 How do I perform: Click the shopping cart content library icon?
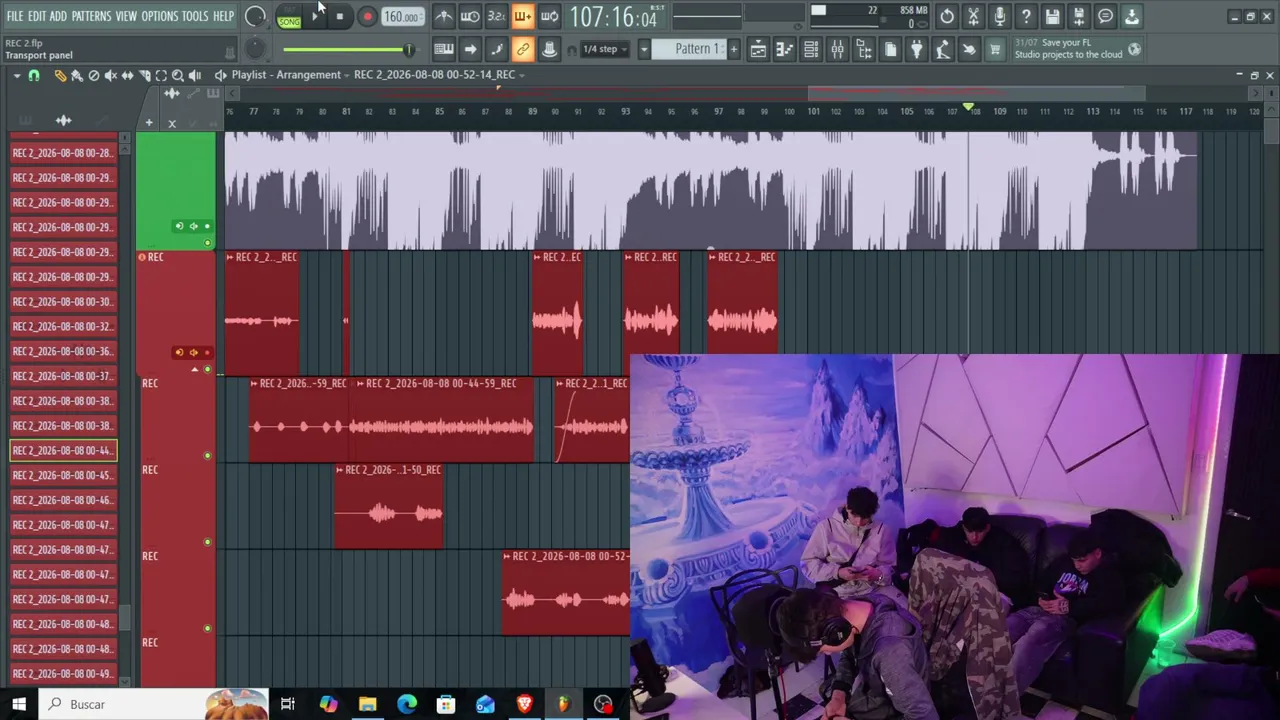[995, 49]
